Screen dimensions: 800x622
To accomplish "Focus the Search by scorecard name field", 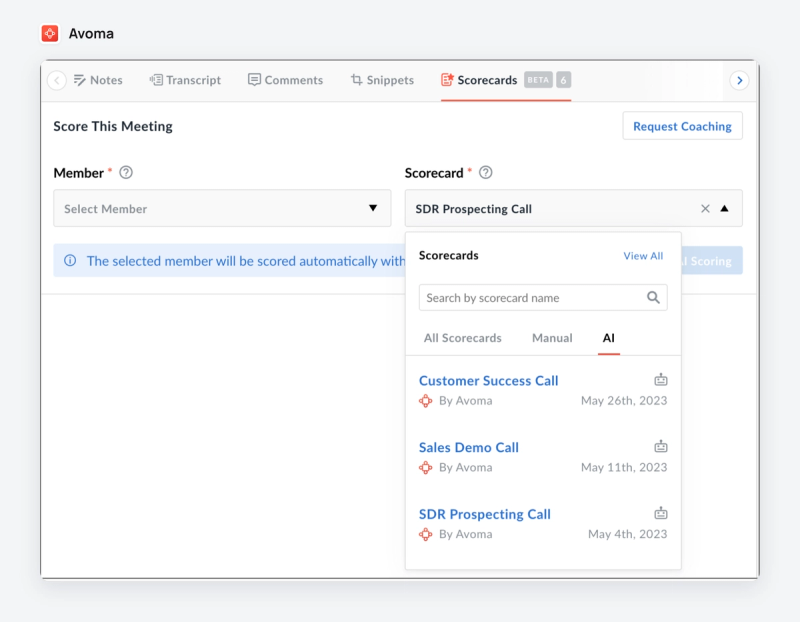I will click(543, 297).
